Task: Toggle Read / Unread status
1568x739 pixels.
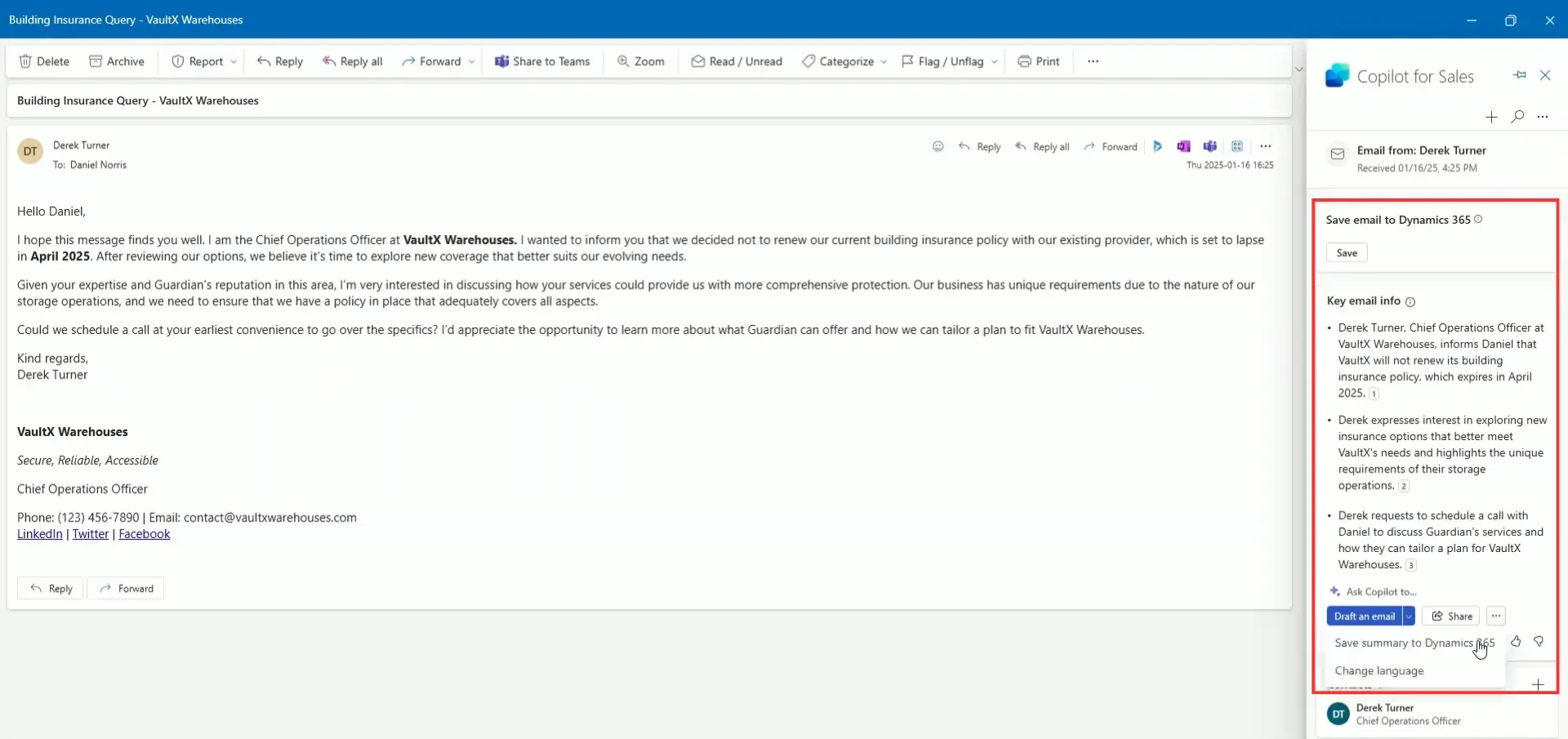Action: point(737,61)
